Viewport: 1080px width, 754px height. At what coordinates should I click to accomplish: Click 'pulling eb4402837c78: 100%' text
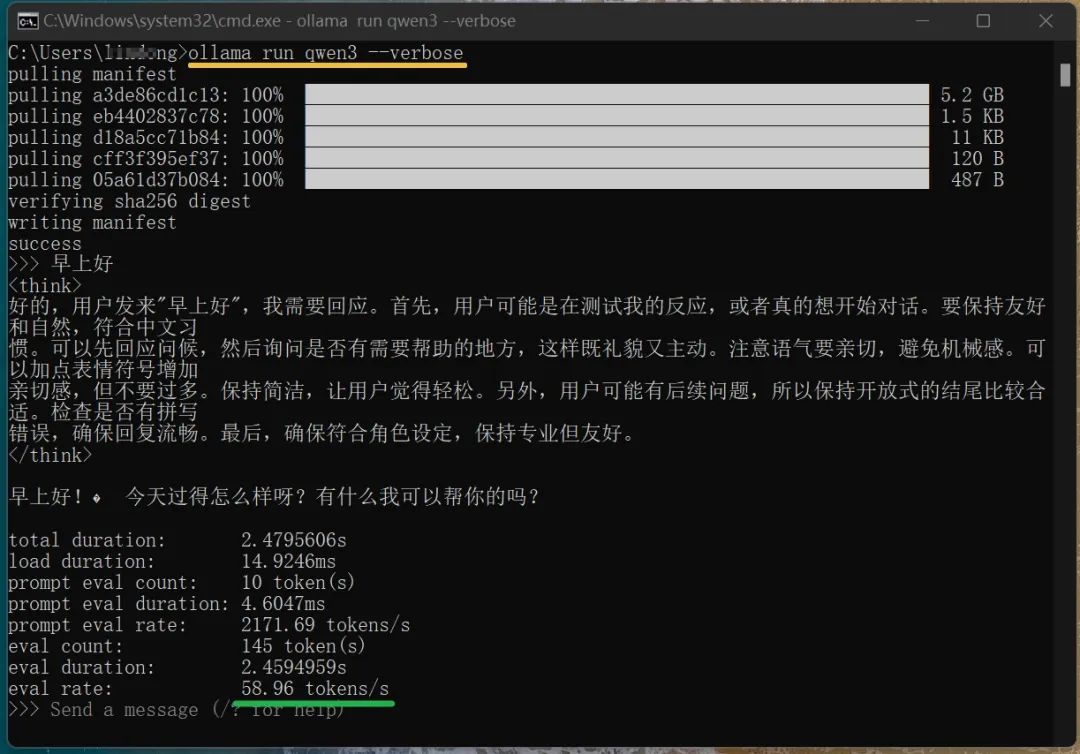(x=146, y=116)
